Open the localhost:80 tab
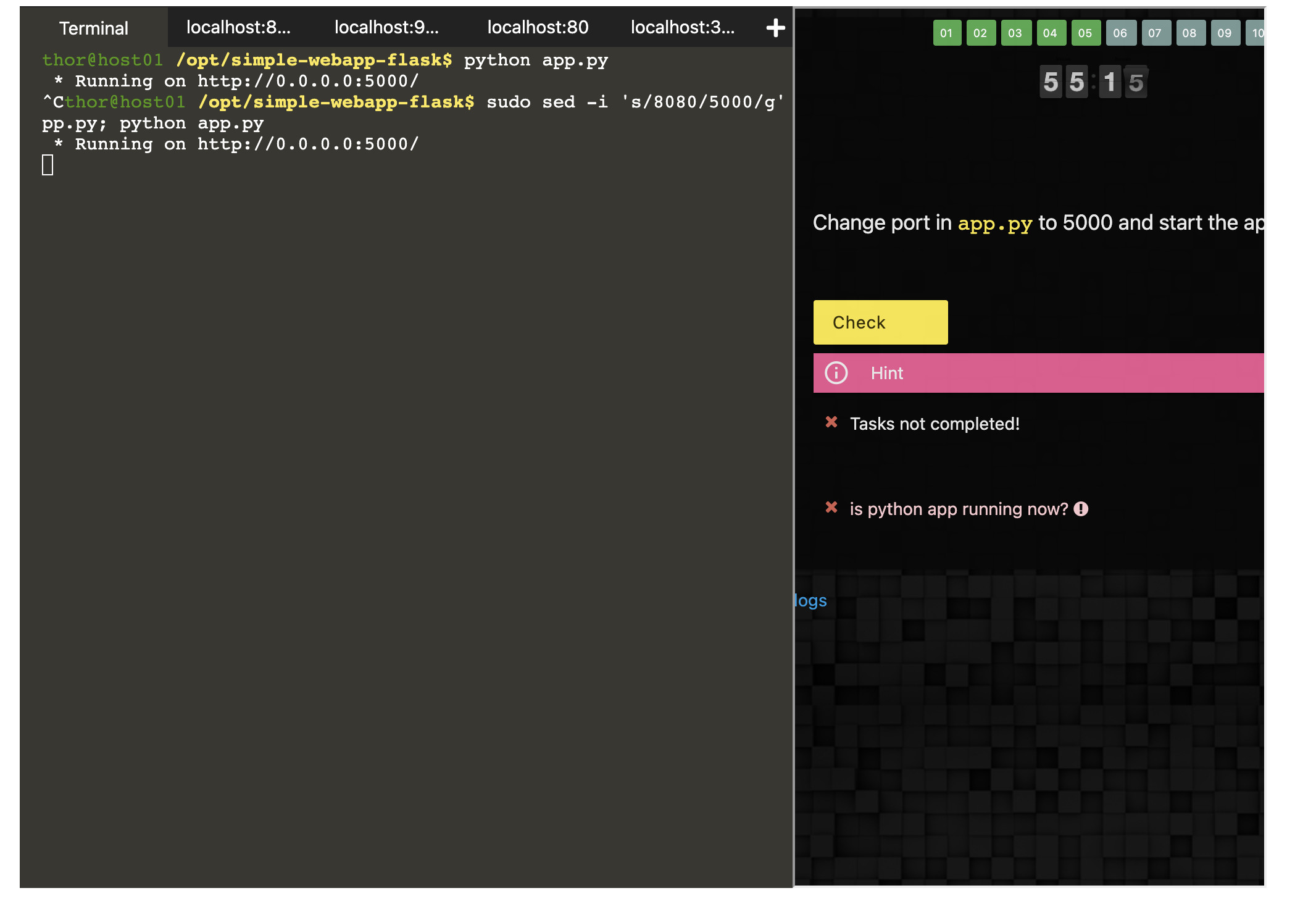The image size is (1316, 909). 538,28
